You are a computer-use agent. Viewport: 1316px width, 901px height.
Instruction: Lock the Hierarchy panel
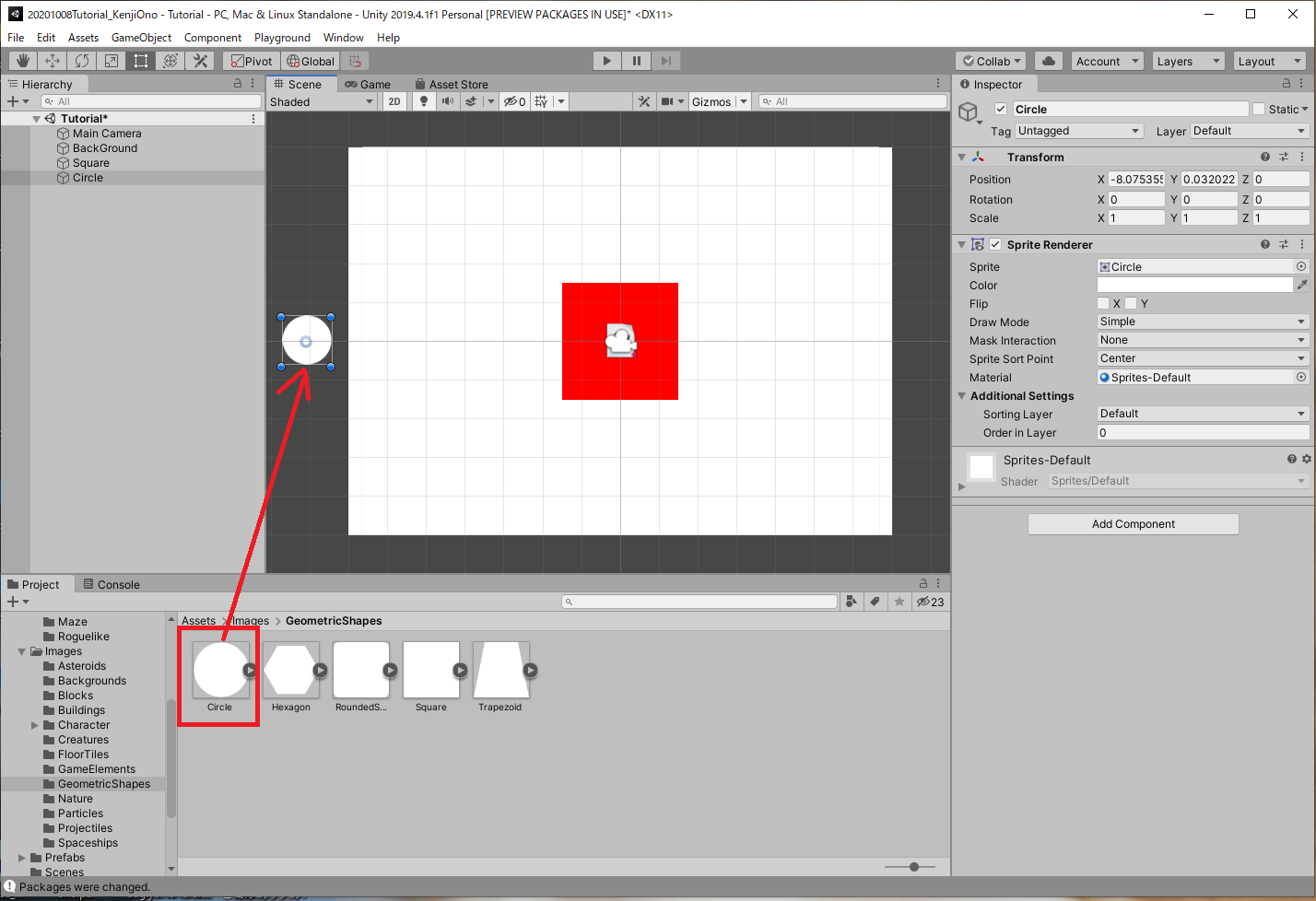[238, 83]
